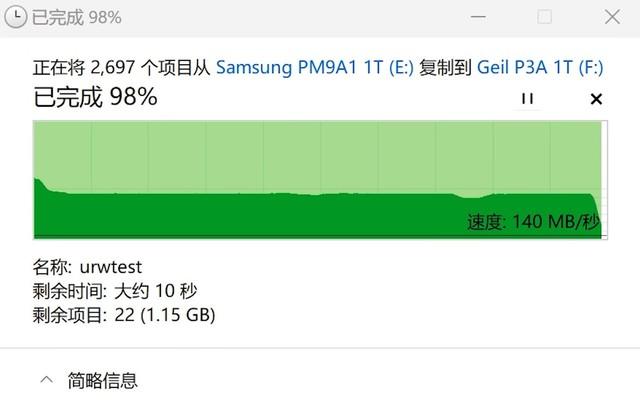Image resolution: width=640 pixels, height=406 pixels.
Task: Collapse details using the chevron arrow
Action: [47, 380]
